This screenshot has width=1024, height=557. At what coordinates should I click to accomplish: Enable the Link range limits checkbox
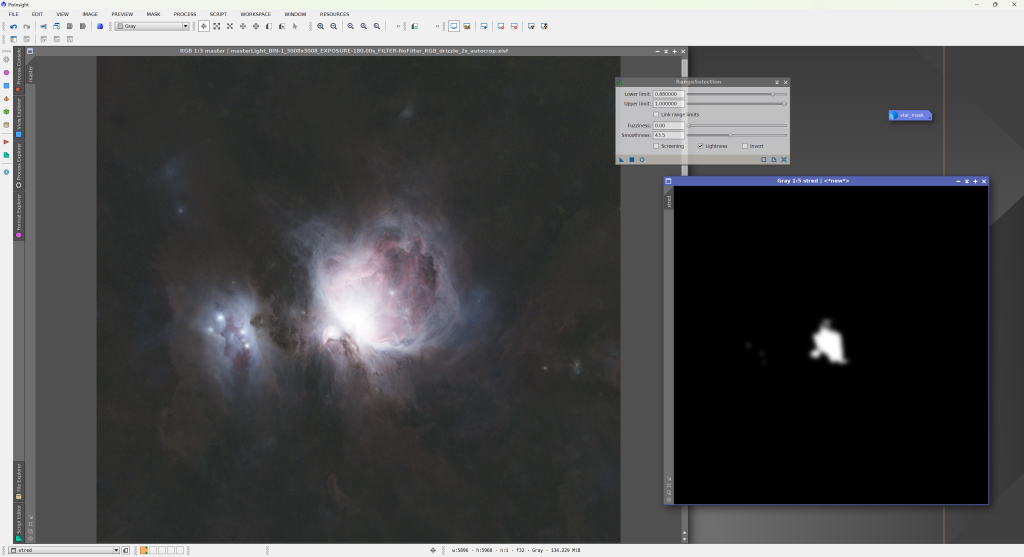[x=656, y=115]
